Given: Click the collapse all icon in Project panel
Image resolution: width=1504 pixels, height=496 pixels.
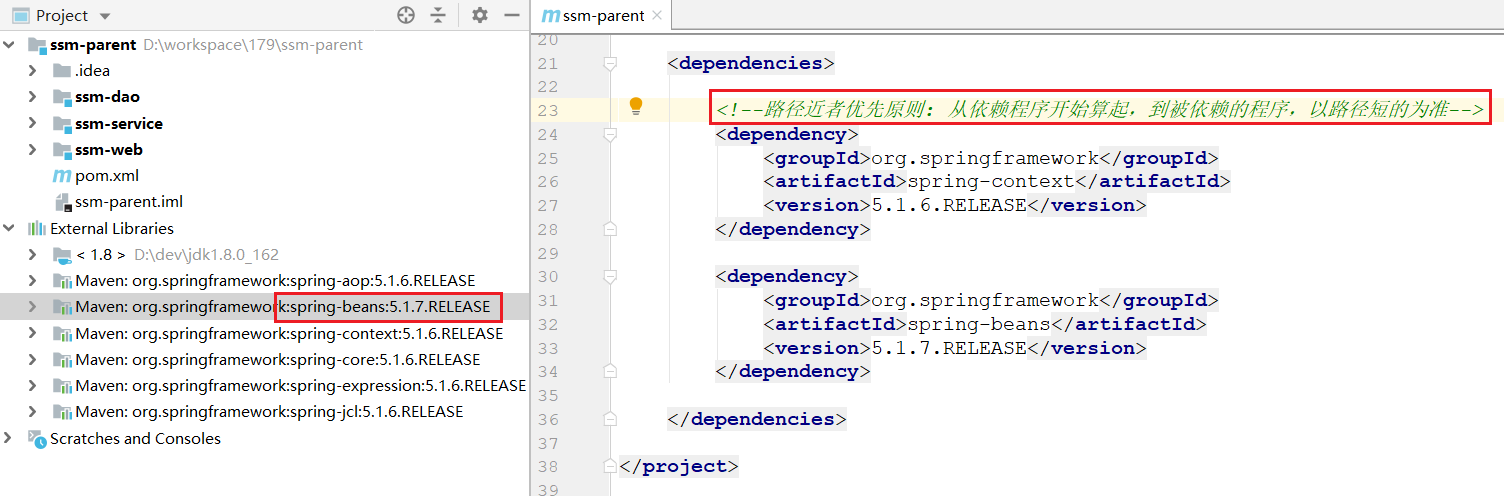Looking at the screenshot, I should coord(438,15).
